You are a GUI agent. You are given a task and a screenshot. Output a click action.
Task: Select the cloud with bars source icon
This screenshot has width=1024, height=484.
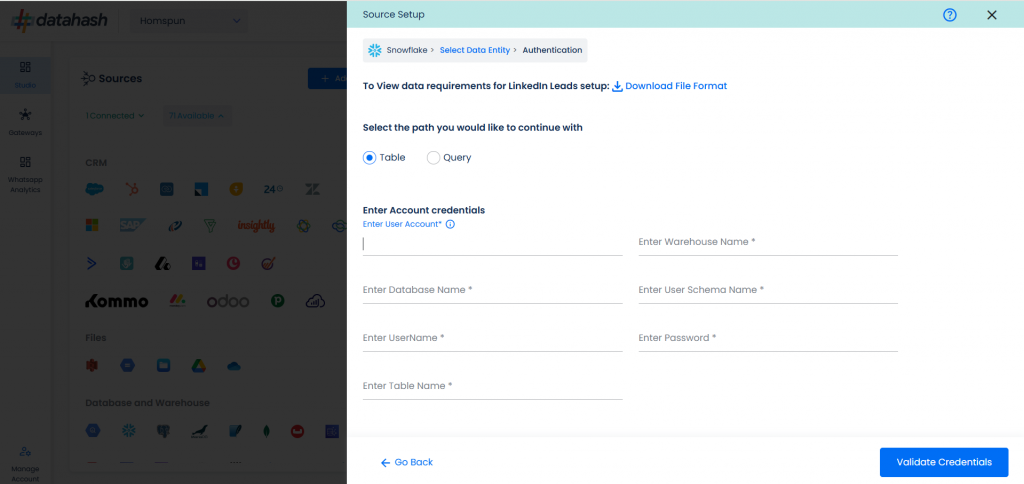pos(315,301)
